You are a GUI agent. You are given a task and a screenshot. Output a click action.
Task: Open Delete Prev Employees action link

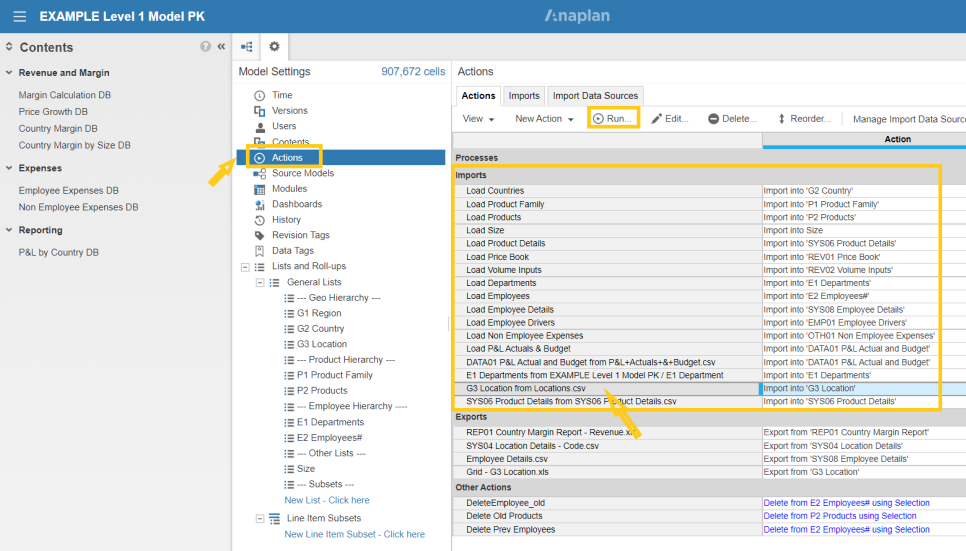(846, 529)
